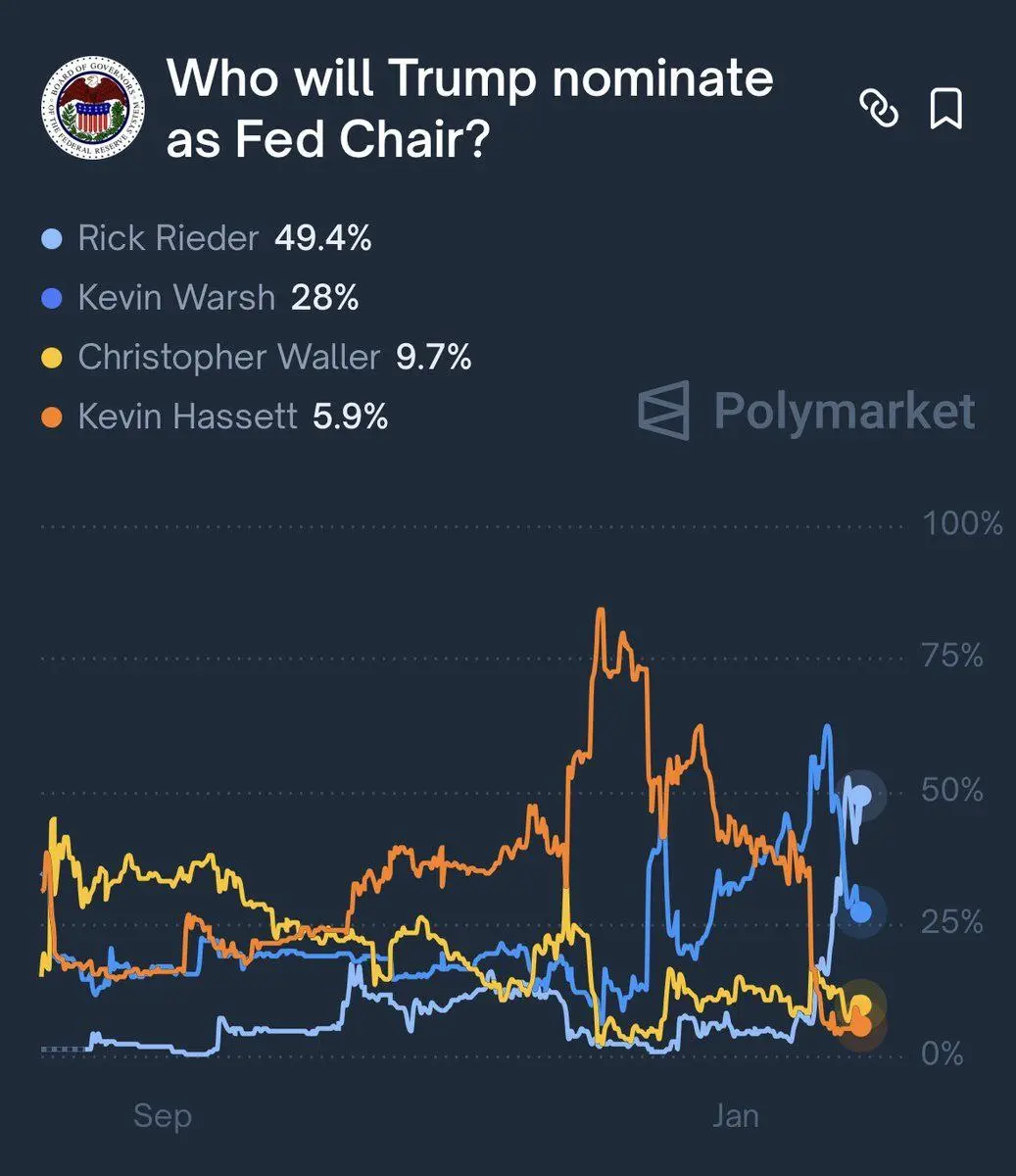Image resolution: width=1016 pixels, height=1176 pixels.
Task: Click Kevin Warsh's blue legend dot
Action: click(x=54, y=298)
